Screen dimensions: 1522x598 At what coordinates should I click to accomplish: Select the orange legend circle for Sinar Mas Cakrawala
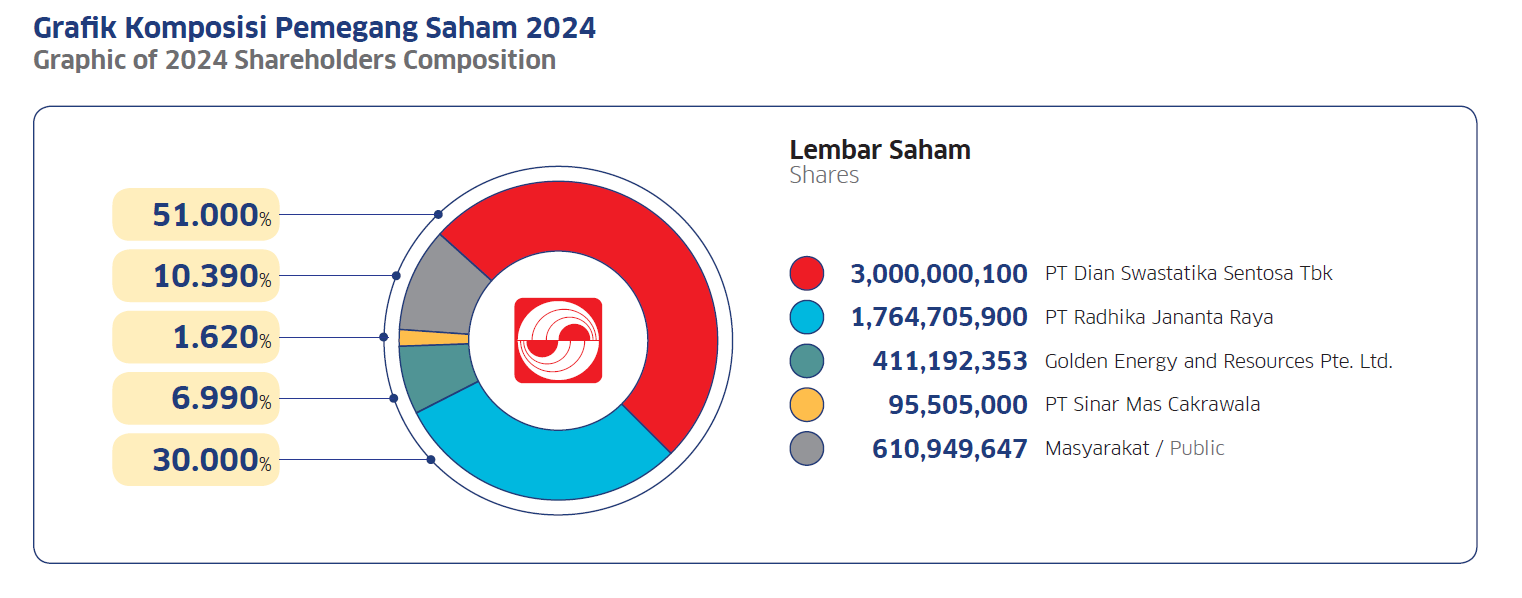[x=806, y=405]
